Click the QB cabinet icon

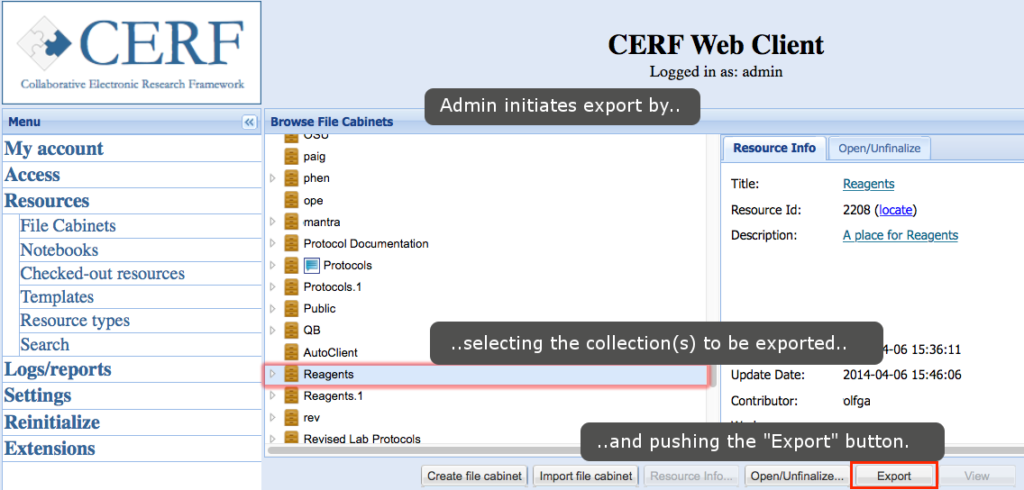tap(291, 330)
